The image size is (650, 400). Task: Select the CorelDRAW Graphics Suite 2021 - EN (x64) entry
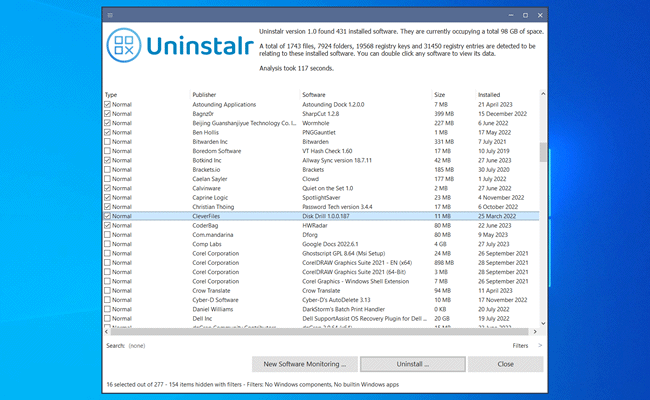(357, 263)
